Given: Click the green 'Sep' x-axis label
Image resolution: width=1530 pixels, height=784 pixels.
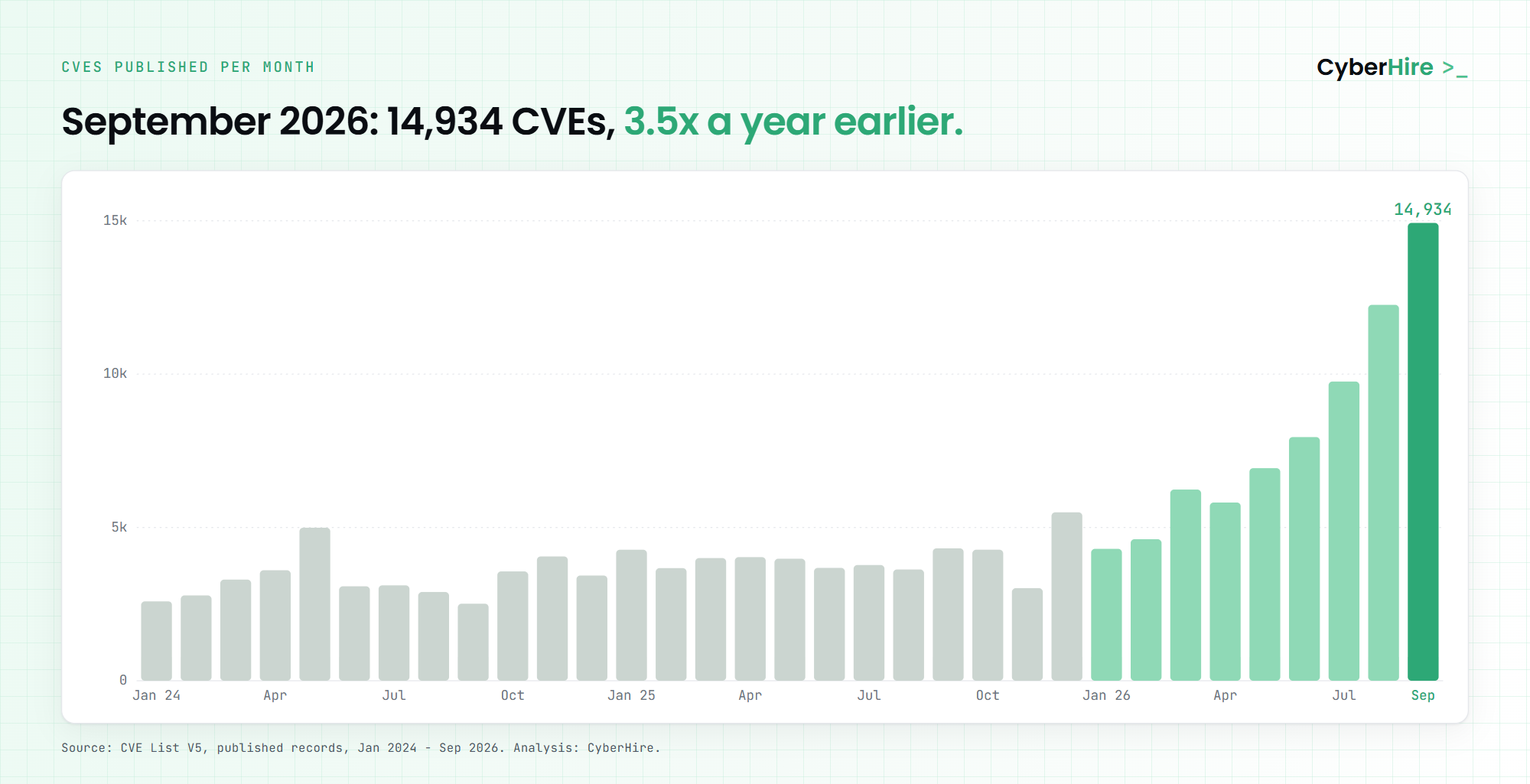Looking at the screenshot, I should coord(1423,695).
